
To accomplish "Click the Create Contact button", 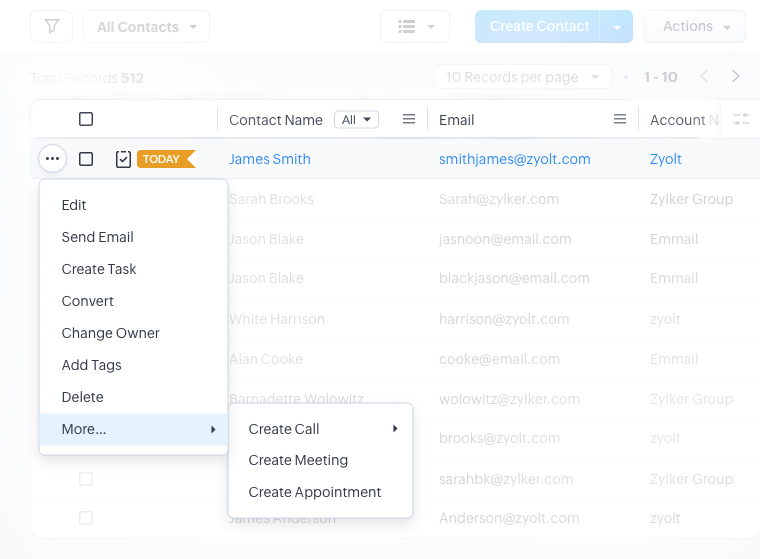I will 538,27.
